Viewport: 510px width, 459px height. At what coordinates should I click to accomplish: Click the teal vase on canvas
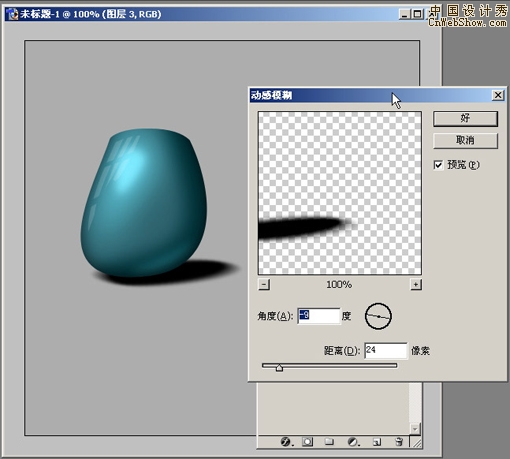pos(143,203)
